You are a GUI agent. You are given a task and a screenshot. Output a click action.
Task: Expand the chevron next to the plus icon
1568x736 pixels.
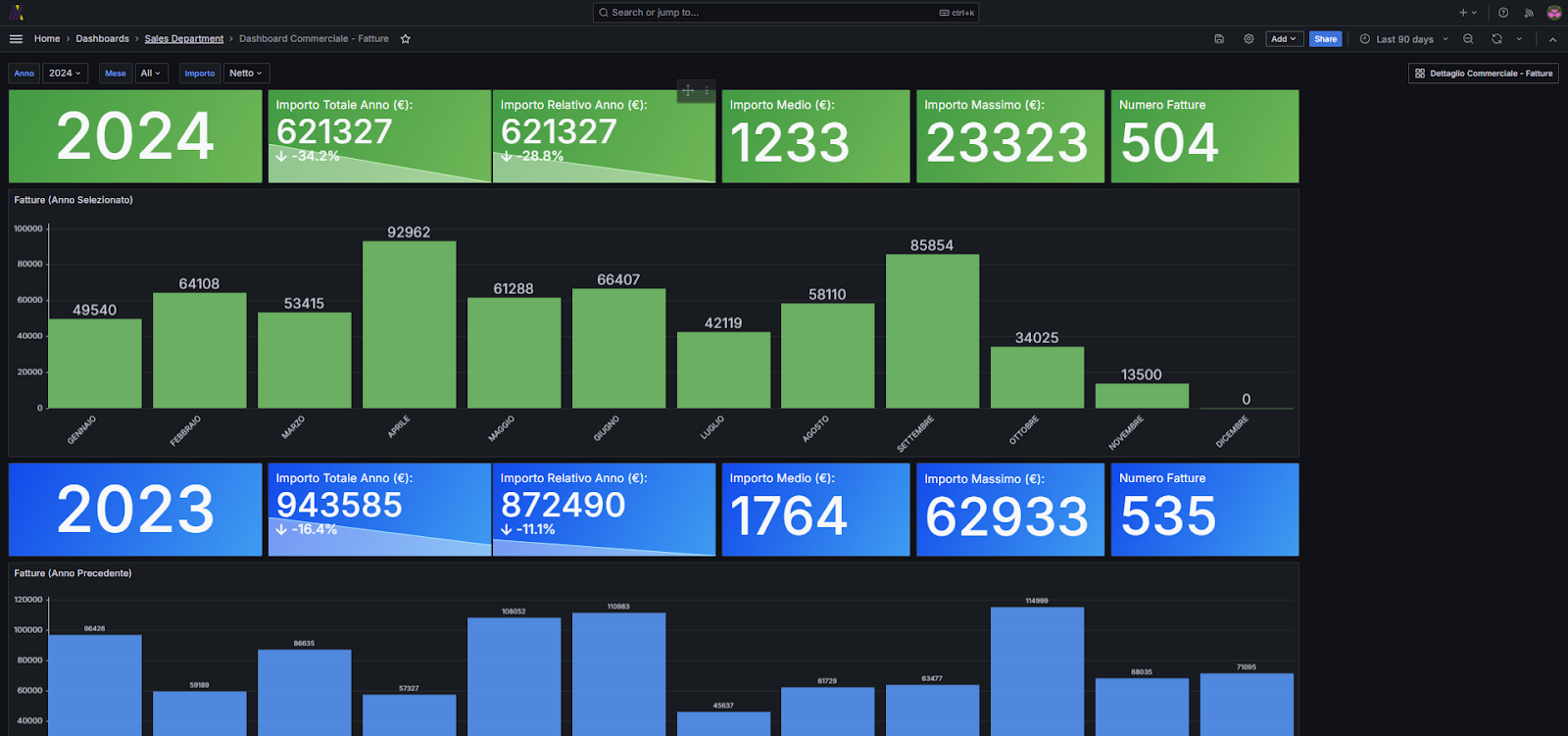point(1475,13)
